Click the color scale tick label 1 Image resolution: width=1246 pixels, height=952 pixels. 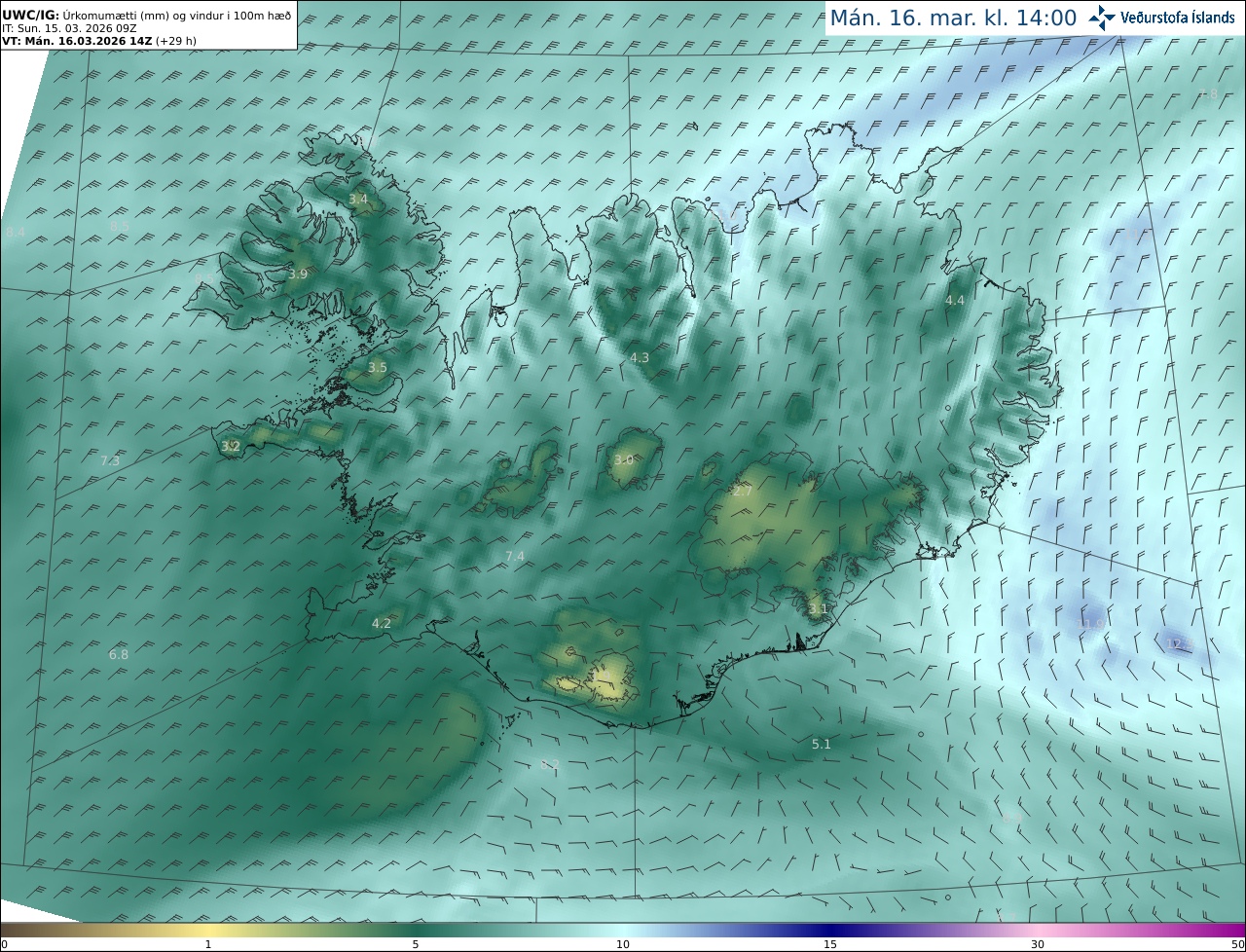(208, 944)
